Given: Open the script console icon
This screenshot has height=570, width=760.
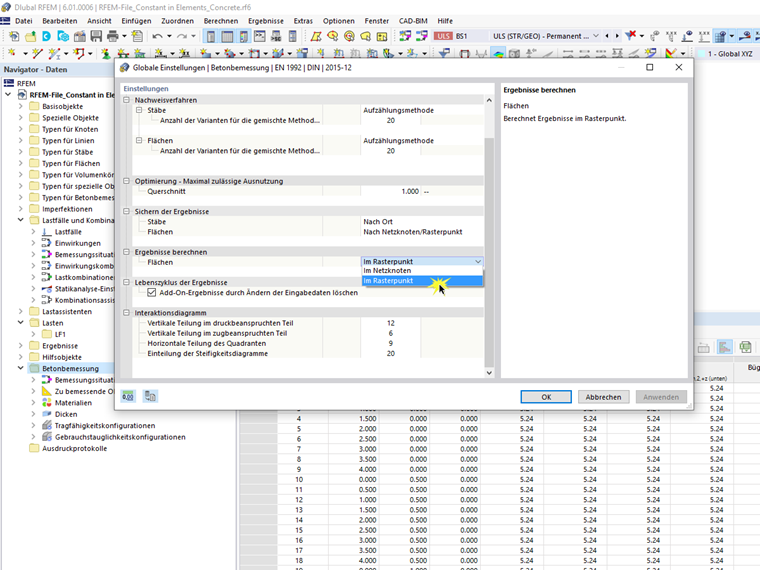Looking at the screenshot, I should [260, 36].
